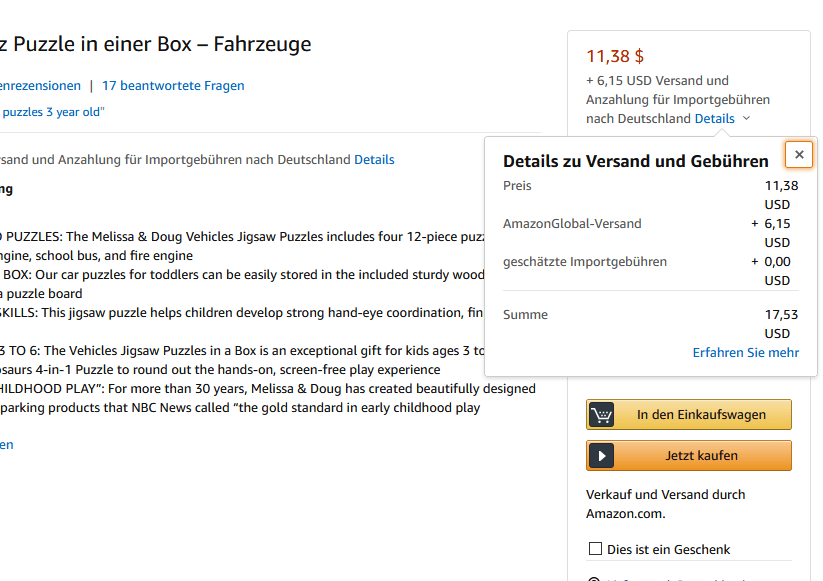Viewport: 823px width, 581px height.
Task: Click the play arrow icon on Jetzt kaufen
Action: click(x=601, y=456)
